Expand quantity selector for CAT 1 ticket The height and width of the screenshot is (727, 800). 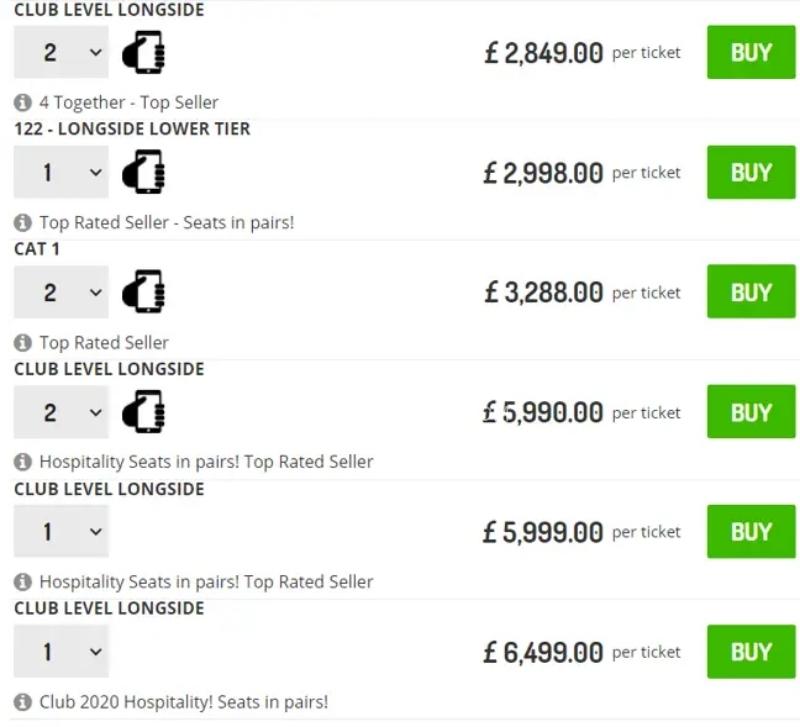coord(61,292)
